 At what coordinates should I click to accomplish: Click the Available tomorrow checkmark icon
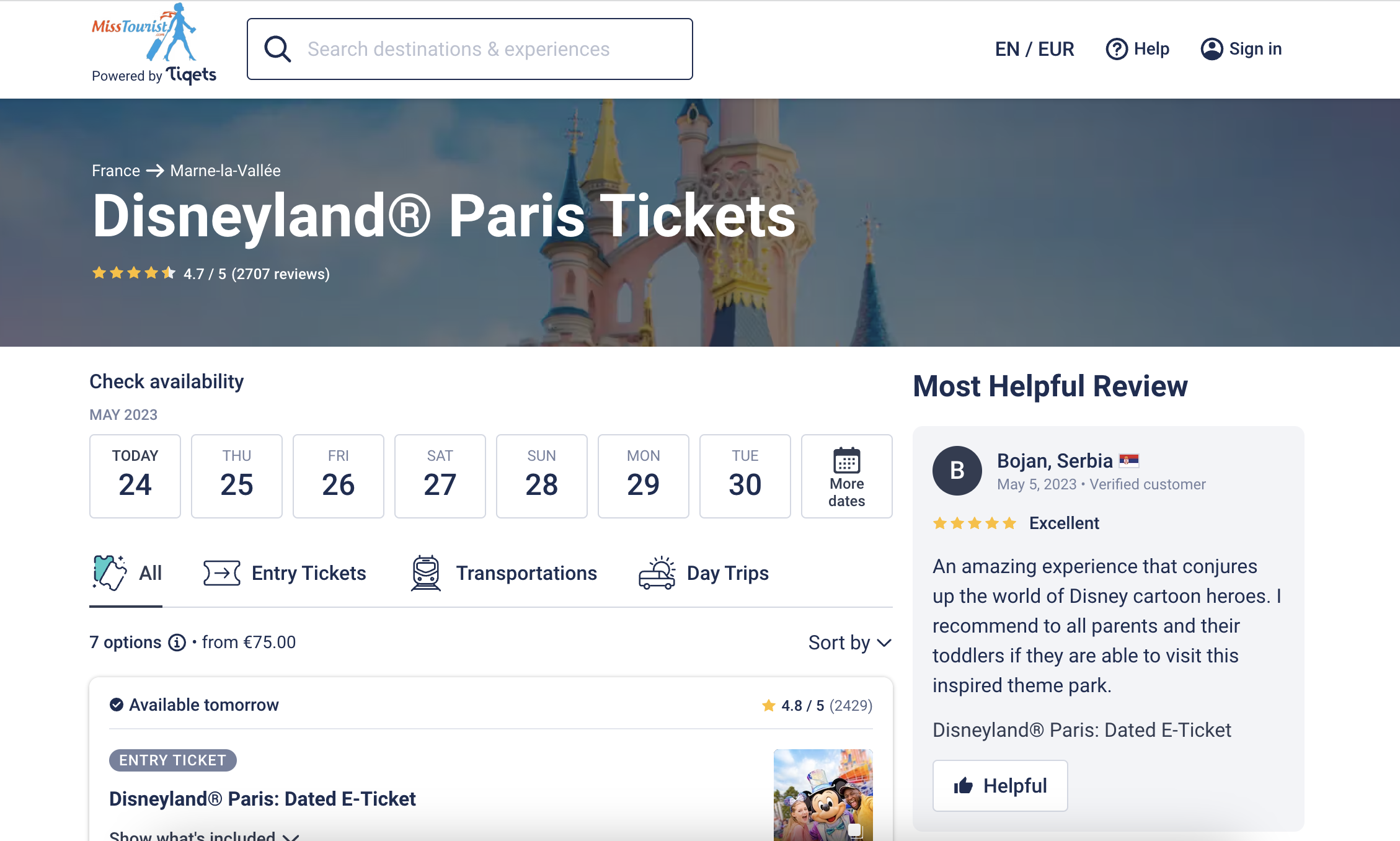(x=116, y=705)
